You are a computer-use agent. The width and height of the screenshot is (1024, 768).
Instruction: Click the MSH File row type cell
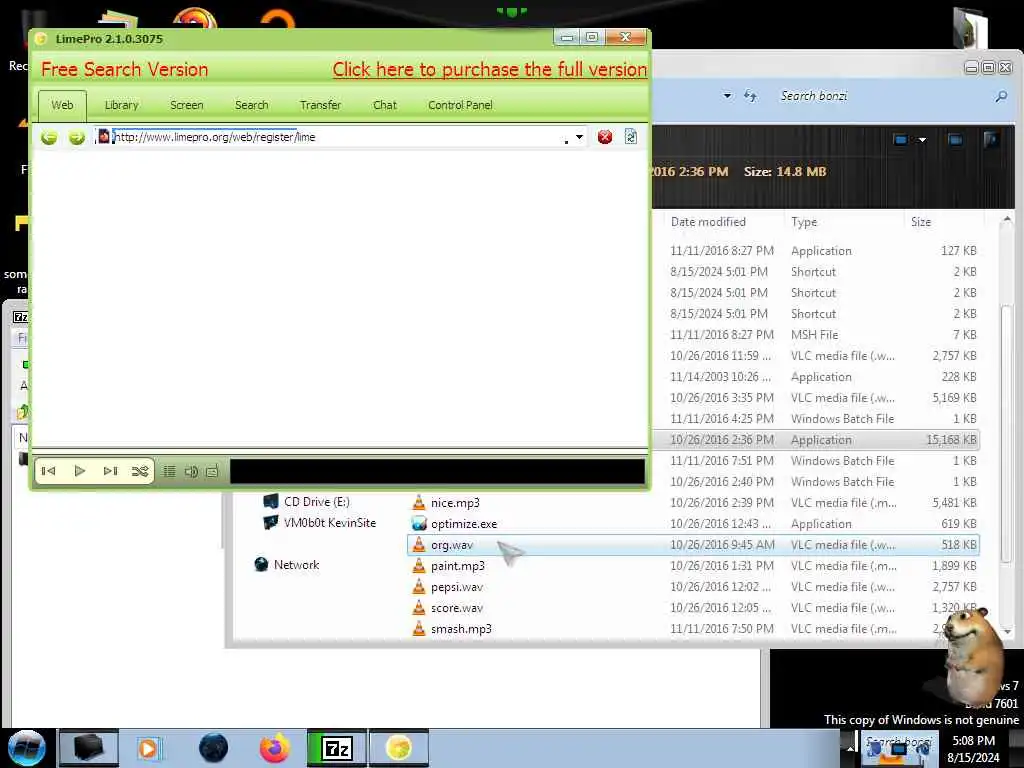click(x=814, y=334)
